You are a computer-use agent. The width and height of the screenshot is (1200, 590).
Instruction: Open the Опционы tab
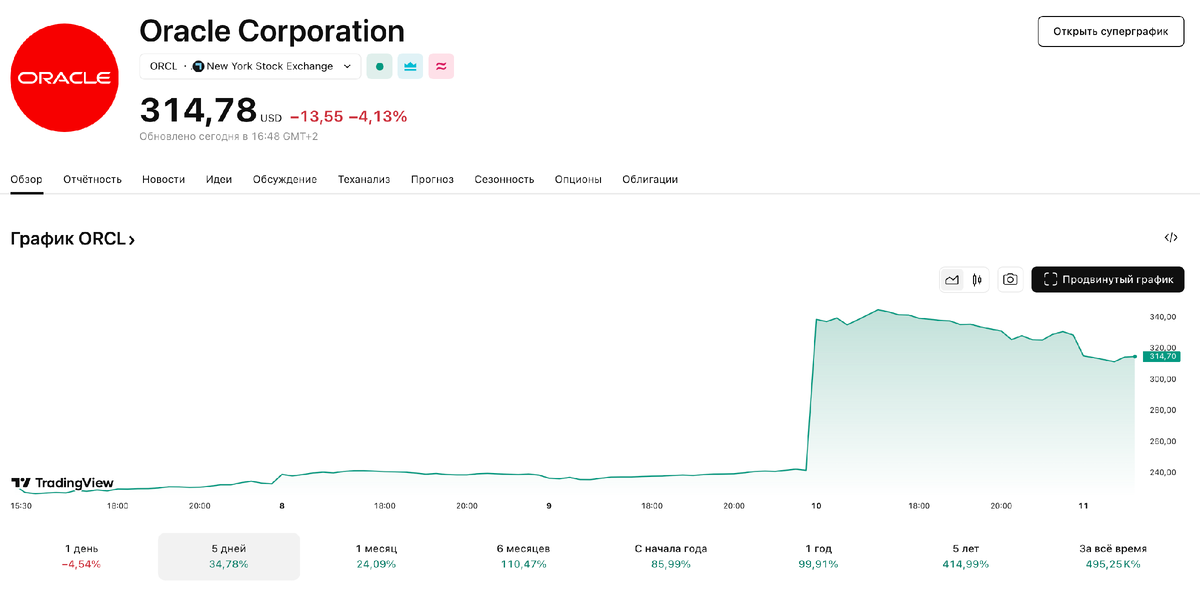pos(578,179)
